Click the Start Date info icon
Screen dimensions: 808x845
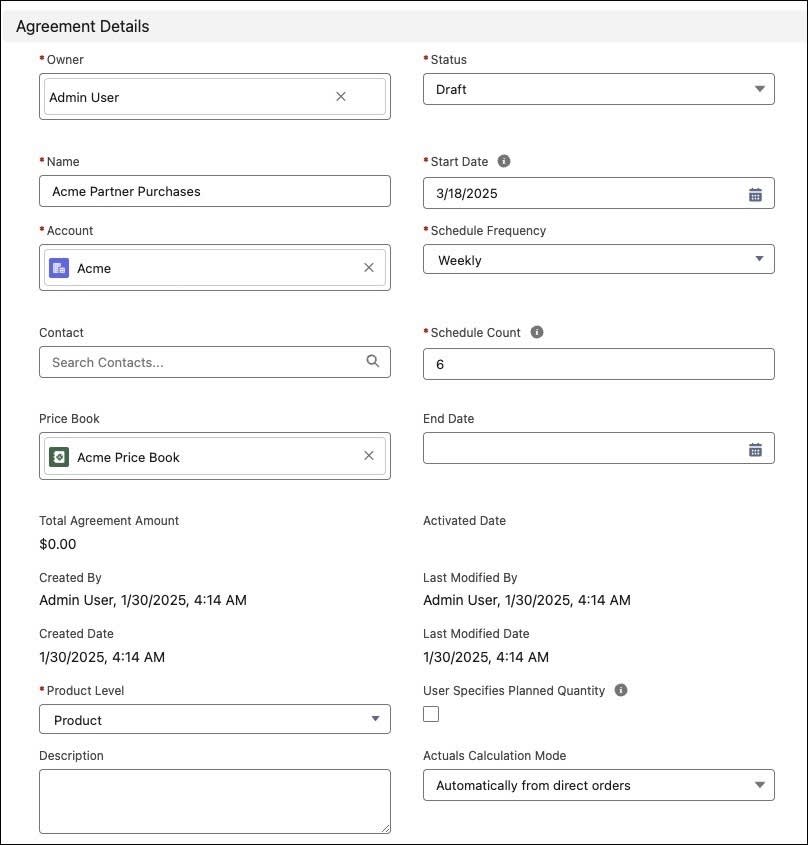(x=504, y=161)
